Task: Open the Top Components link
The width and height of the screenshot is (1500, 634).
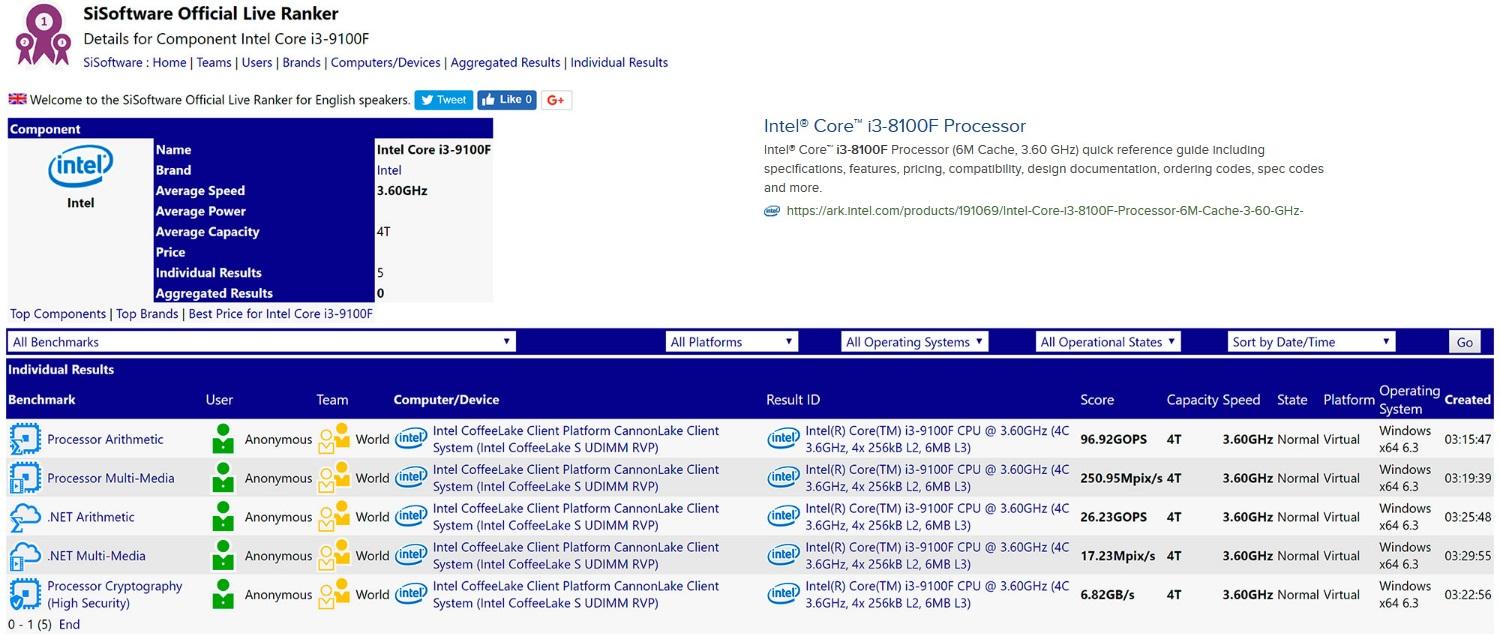Action: click(58, 314)
